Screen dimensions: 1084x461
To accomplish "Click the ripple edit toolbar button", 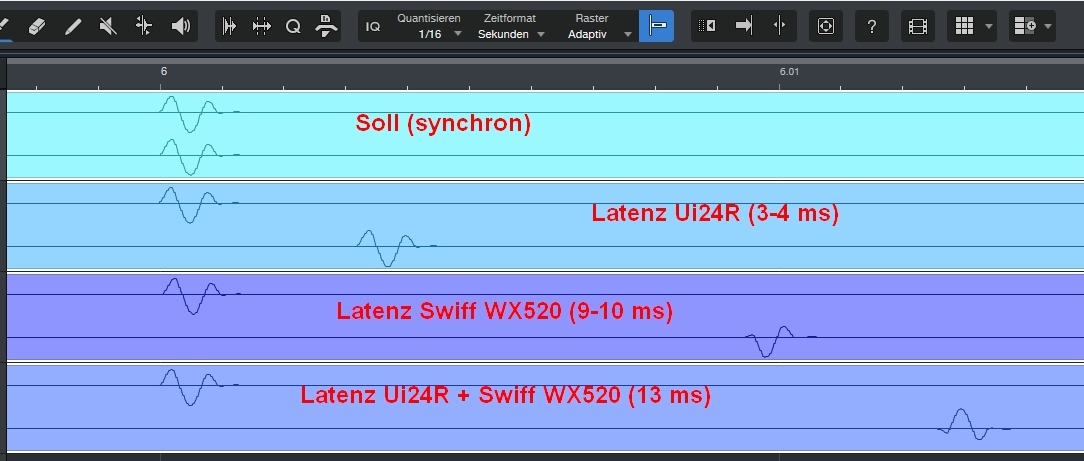I will point(708,27).
